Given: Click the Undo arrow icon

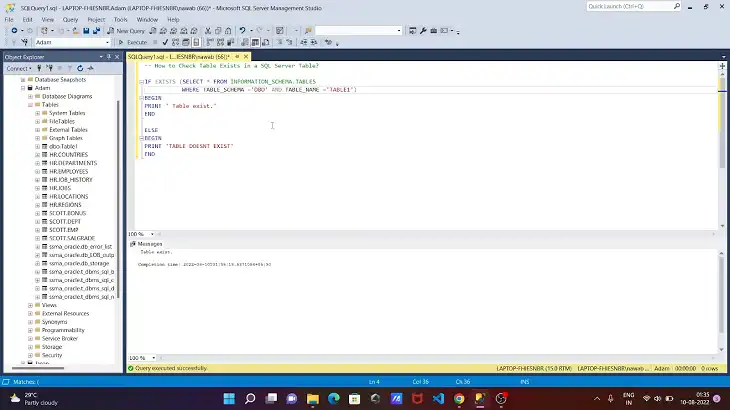Looking at the screenshot, I should (x=243, y=31).
